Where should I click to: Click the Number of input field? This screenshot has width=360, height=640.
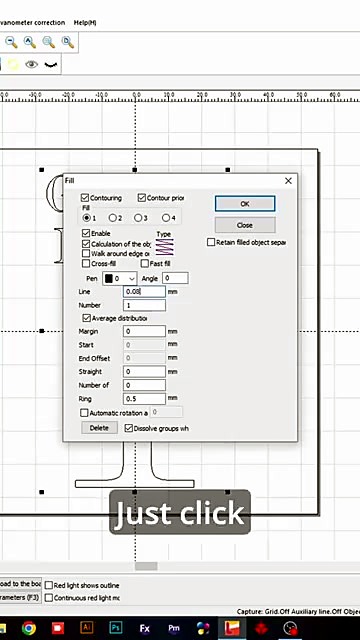[144, 385]
